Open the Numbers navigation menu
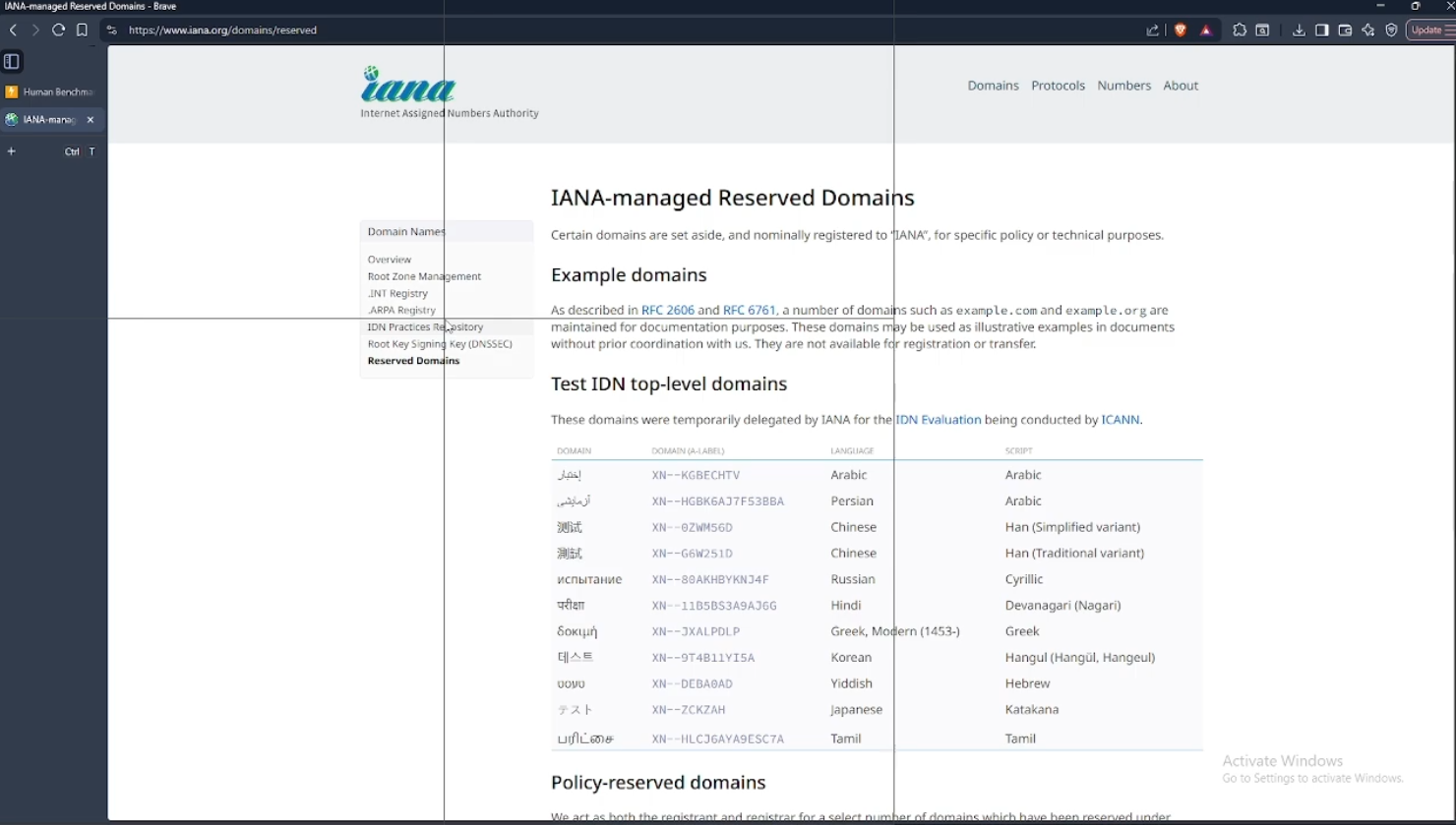Screen dimensions: 1456x825 pyautogui.click(x=1123, y=86)
